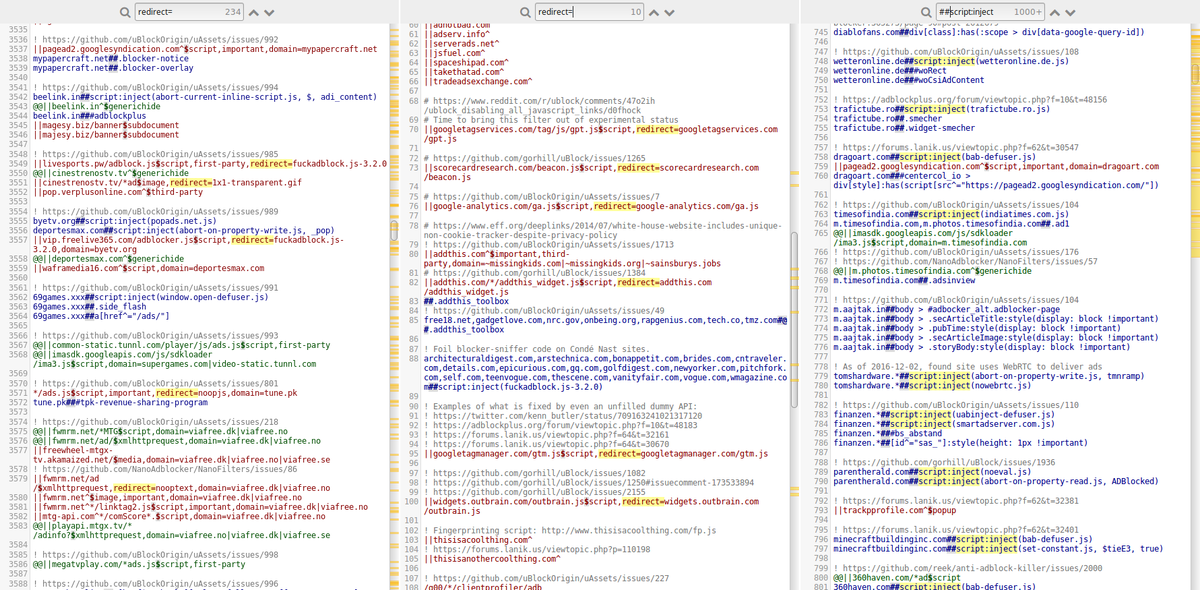The height and width of the screenshot is (590, 1200).
Task: Go to next 'redirect=' match in left pane
Action: (271, 12)
